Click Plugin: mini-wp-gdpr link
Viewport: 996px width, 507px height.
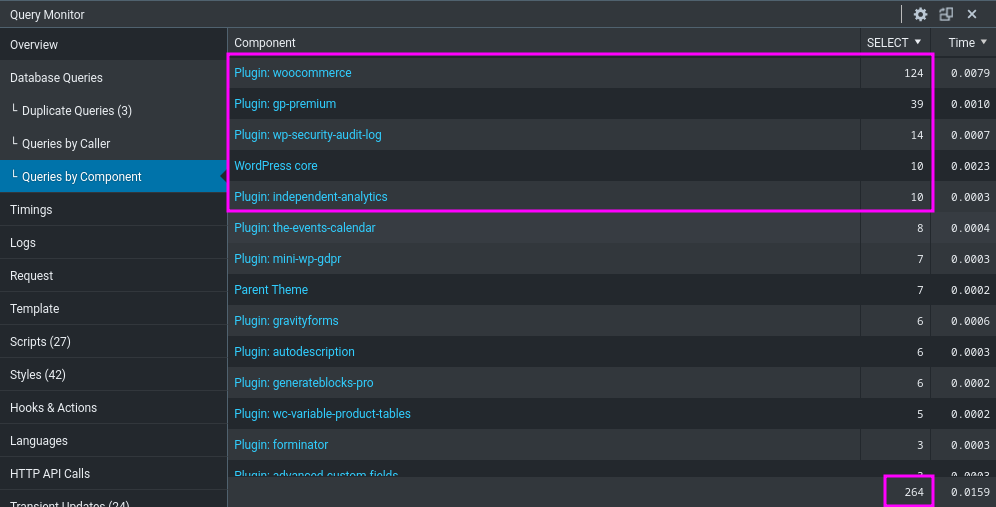[288, 259]
